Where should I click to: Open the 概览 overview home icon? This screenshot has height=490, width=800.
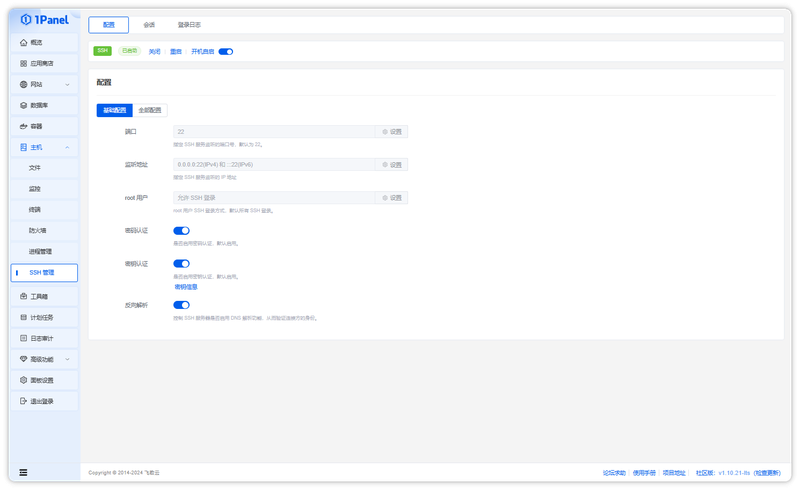tap(23, 42)
